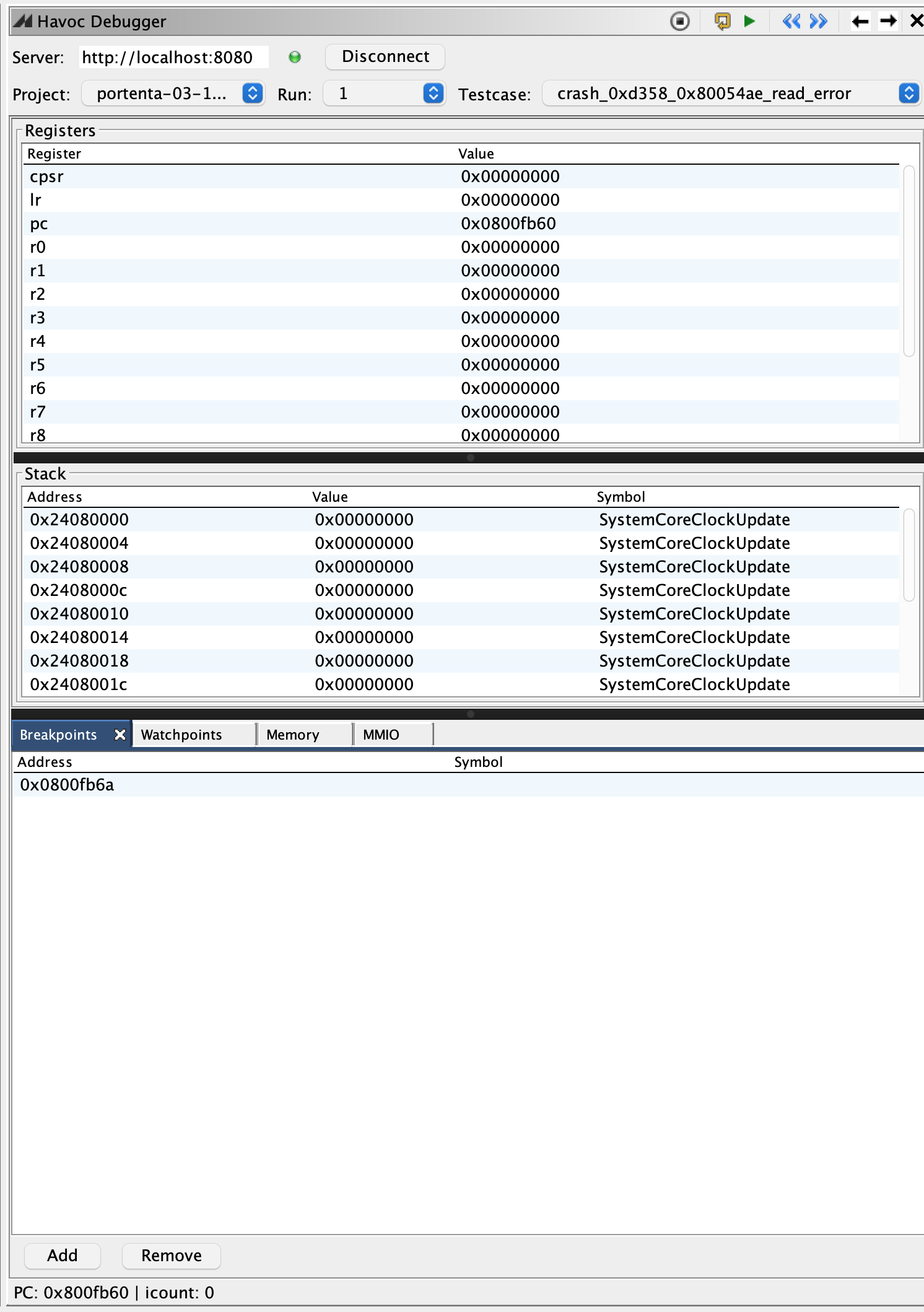
Task: Select the r6 register row
Action: point(461,388)
